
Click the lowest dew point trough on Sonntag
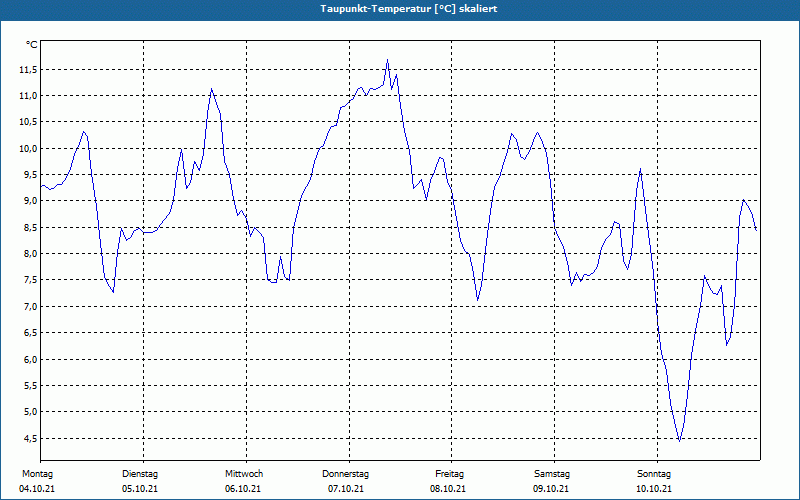pos(680,441)
